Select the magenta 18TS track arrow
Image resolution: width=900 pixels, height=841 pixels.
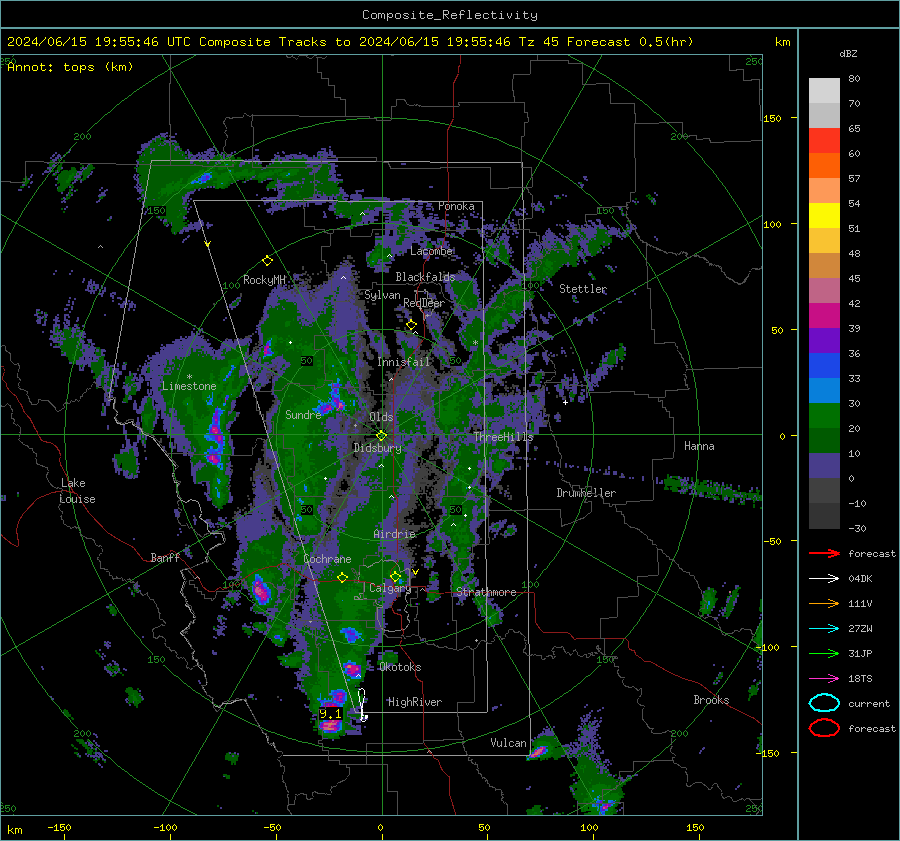coord(824,678)
